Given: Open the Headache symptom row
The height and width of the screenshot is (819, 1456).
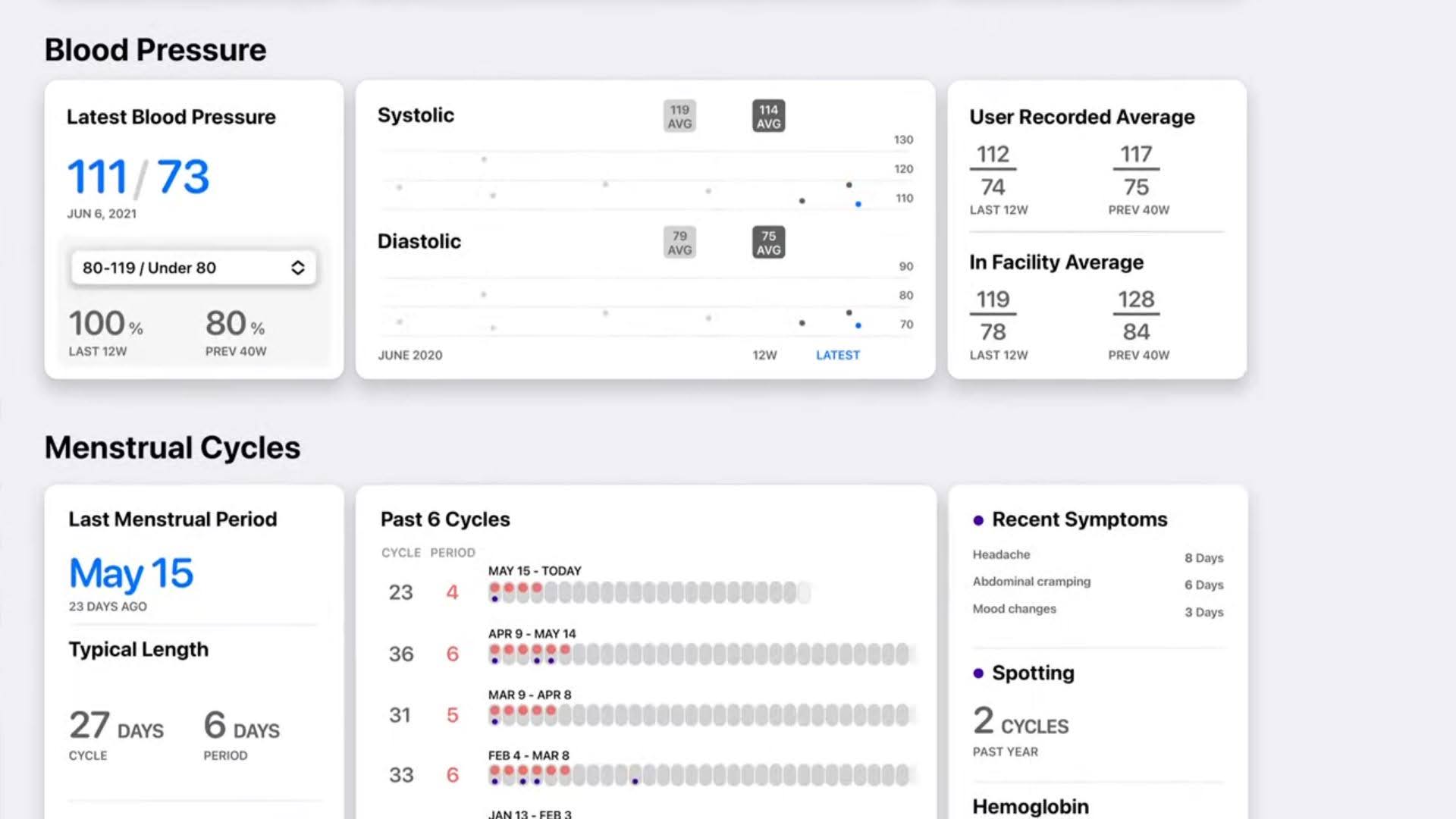Looking at the screenshot, I should 1098,556.
